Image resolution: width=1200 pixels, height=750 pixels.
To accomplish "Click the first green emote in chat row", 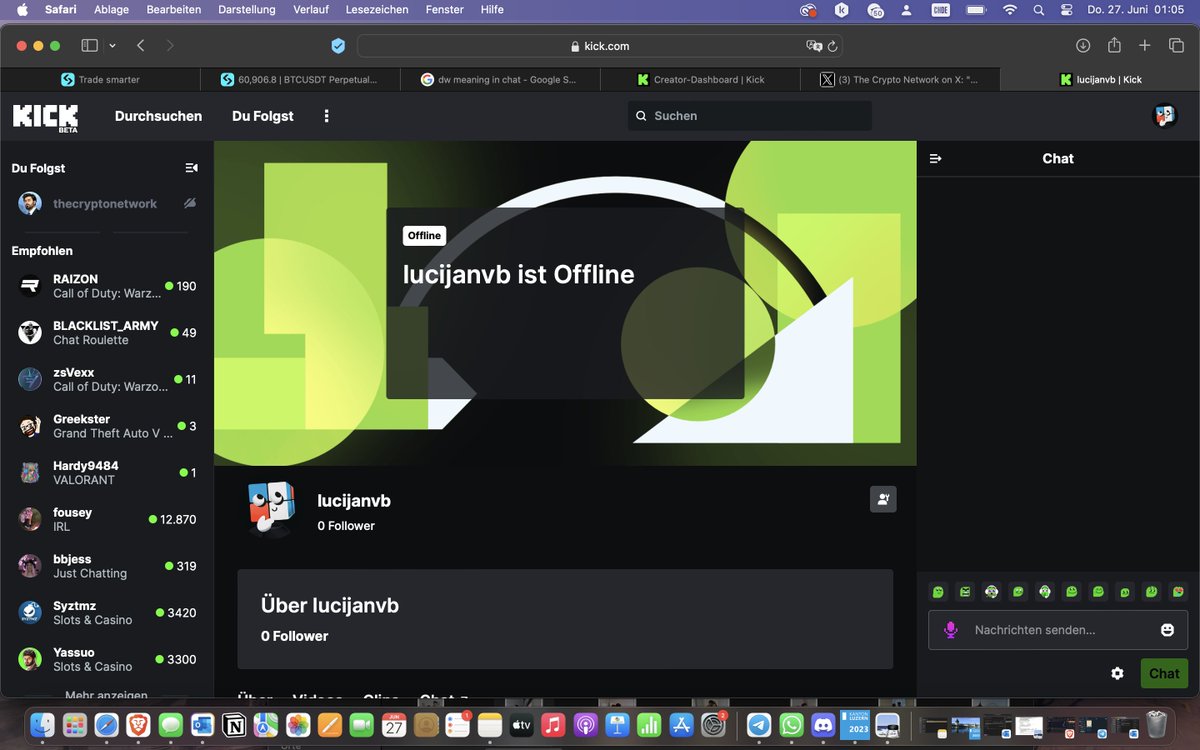I will click(x=938, y=592).
